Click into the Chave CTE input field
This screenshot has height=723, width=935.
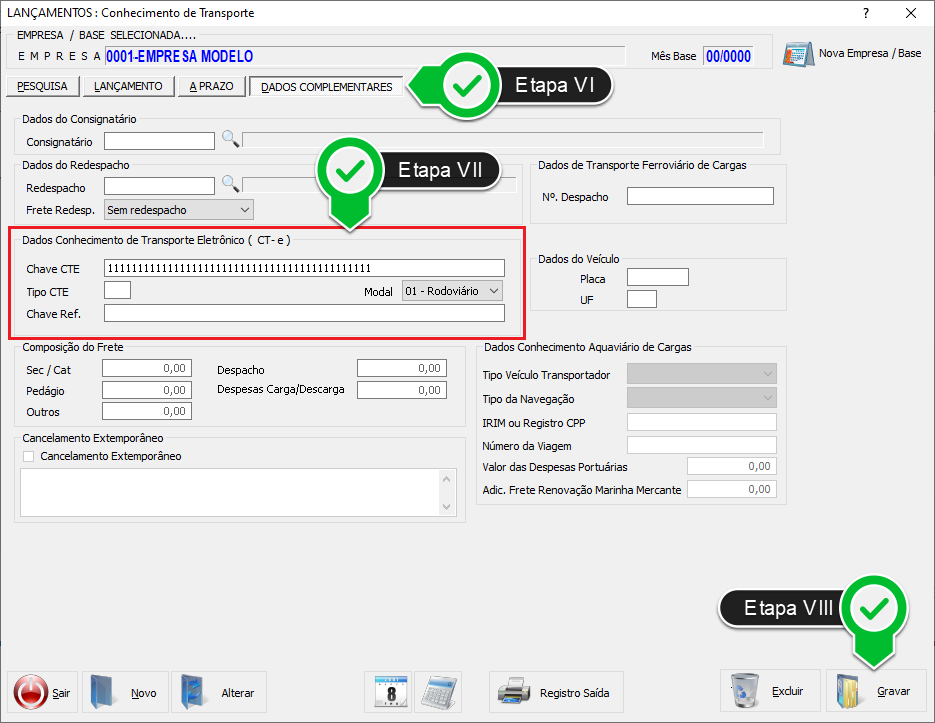(x=304, y=268)
